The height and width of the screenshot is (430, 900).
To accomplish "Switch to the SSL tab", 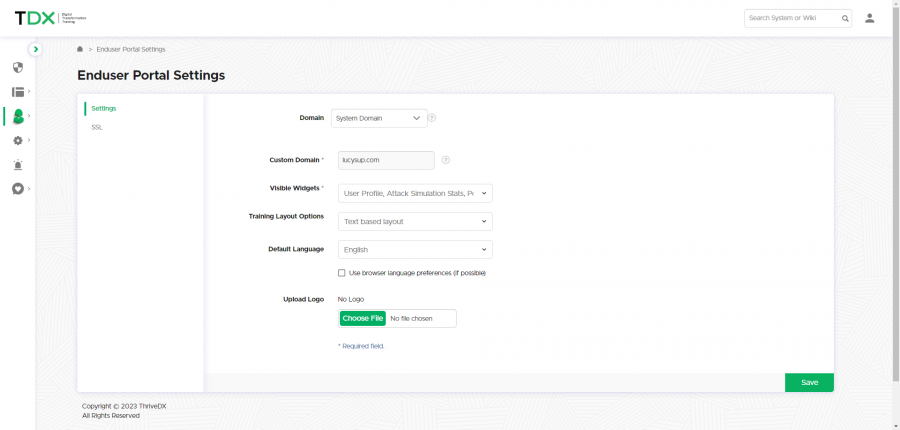I will click(97, 127).
